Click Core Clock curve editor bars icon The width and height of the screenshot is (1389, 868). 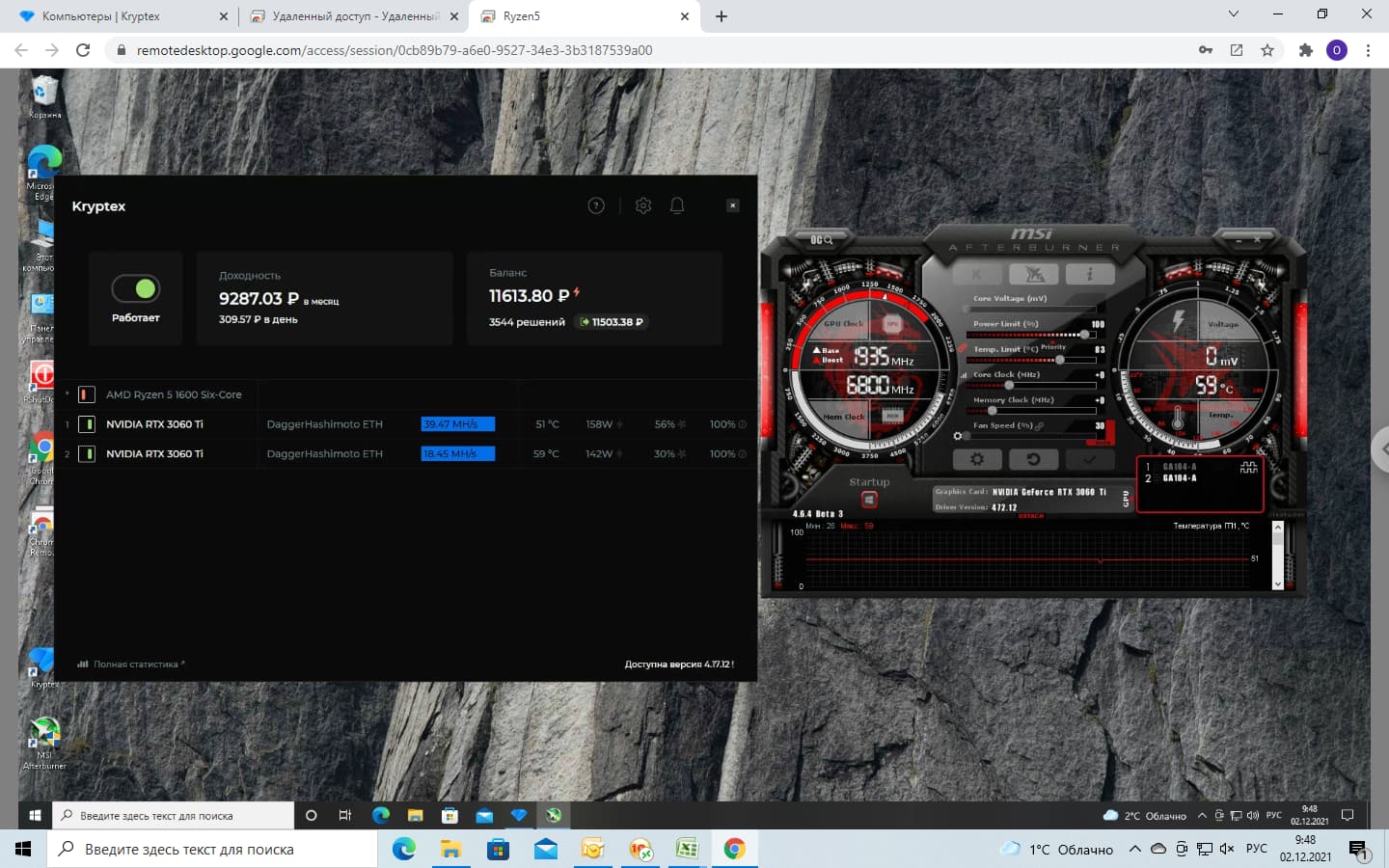click(x=964, y=375)
